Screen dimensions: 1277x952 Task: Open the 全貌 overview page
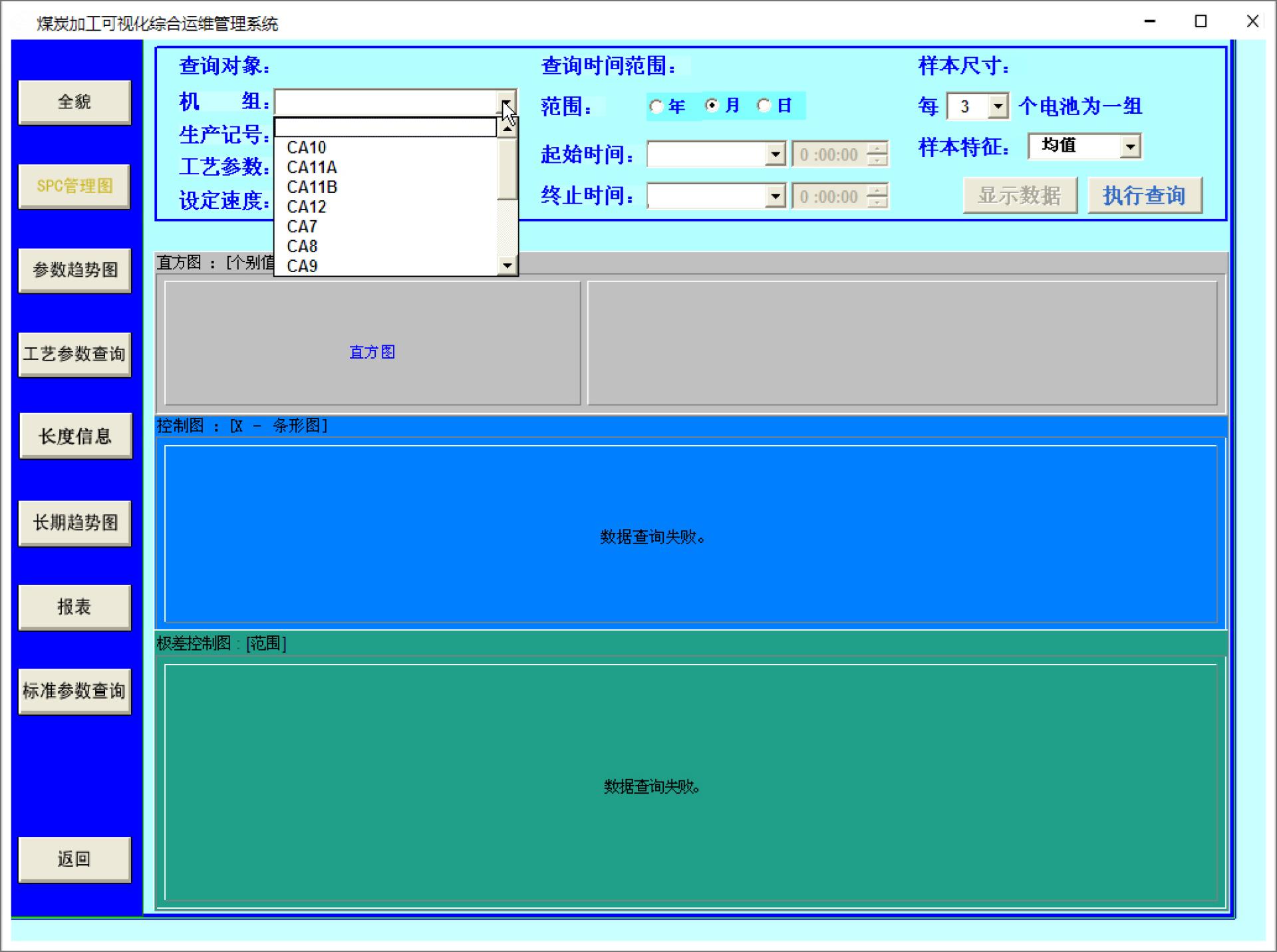[x=74, y=102]
